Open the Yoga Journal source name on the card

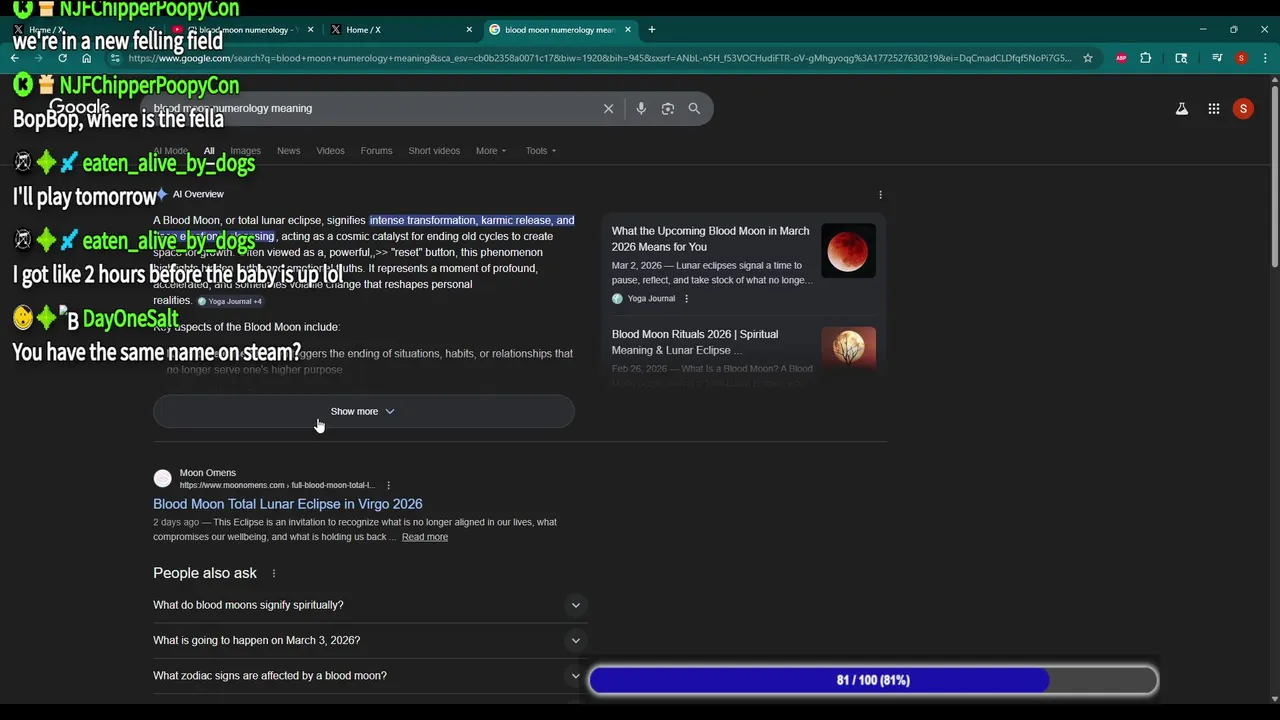[x=651, y=298]
